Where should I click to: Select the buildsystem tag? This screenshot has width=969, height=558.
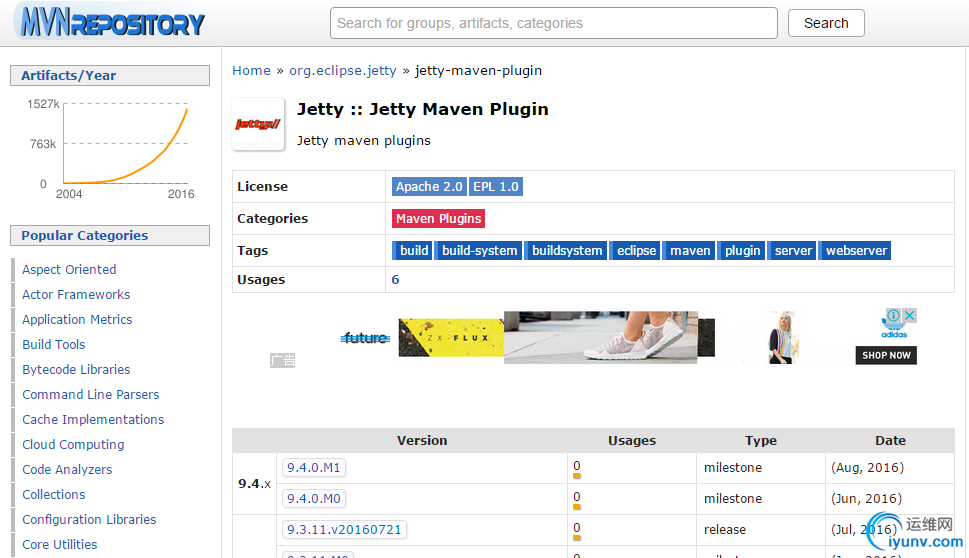pos(567,250)
